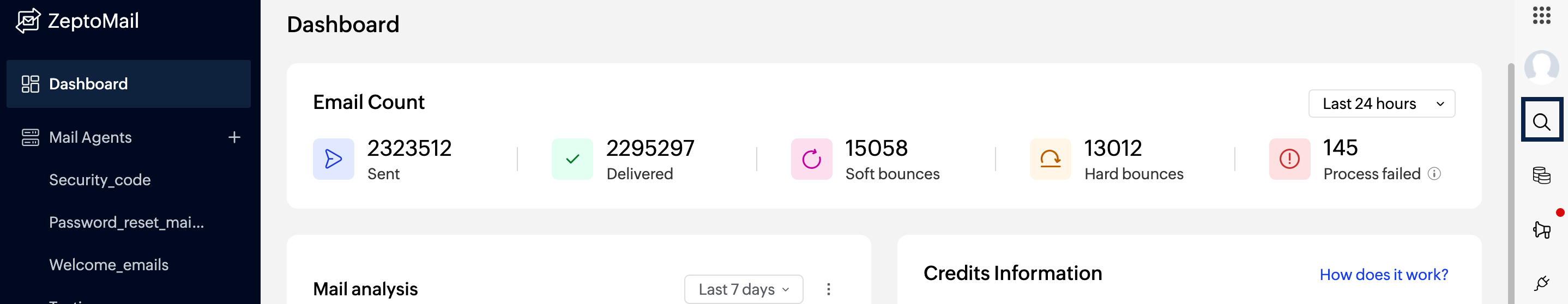The width and height of the screenshot is (1568, 304).
Task: Open the apps grid launcher
Action: click(1541, 15)
